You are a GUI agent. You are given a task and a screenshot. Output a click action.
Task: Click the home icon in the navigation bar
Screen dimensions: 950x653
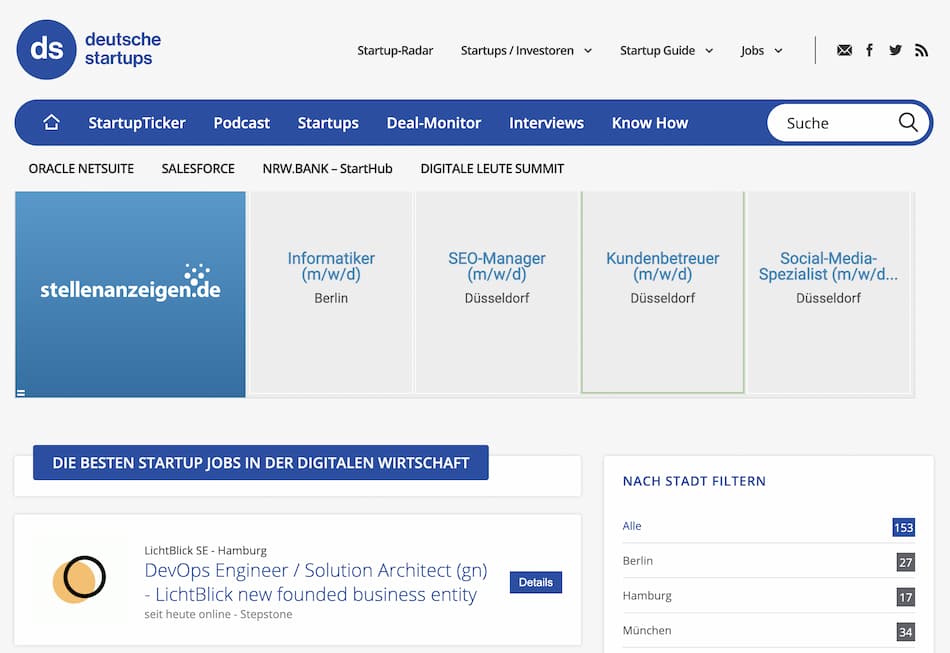click(x=50, y=122)
